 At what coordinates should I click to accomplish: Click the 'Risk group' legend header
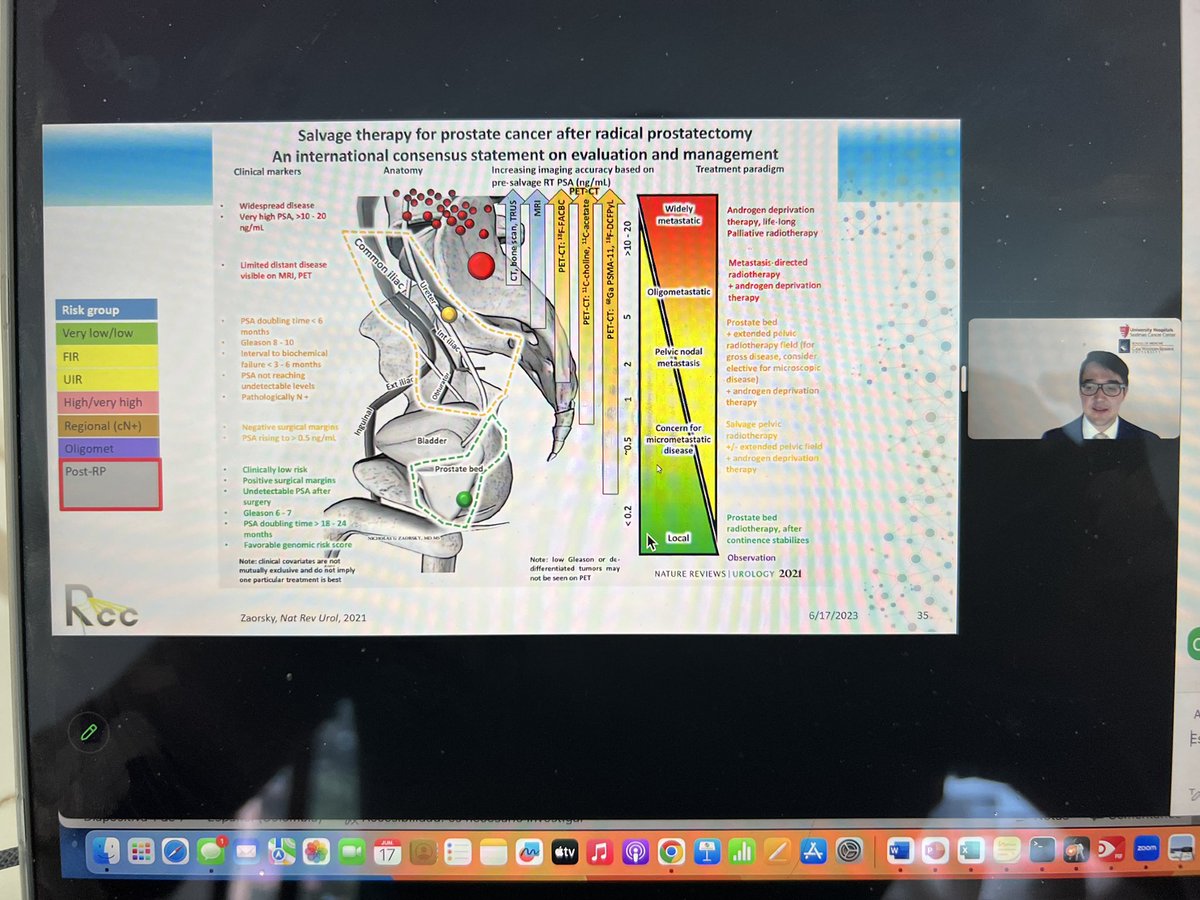point(109,310)
